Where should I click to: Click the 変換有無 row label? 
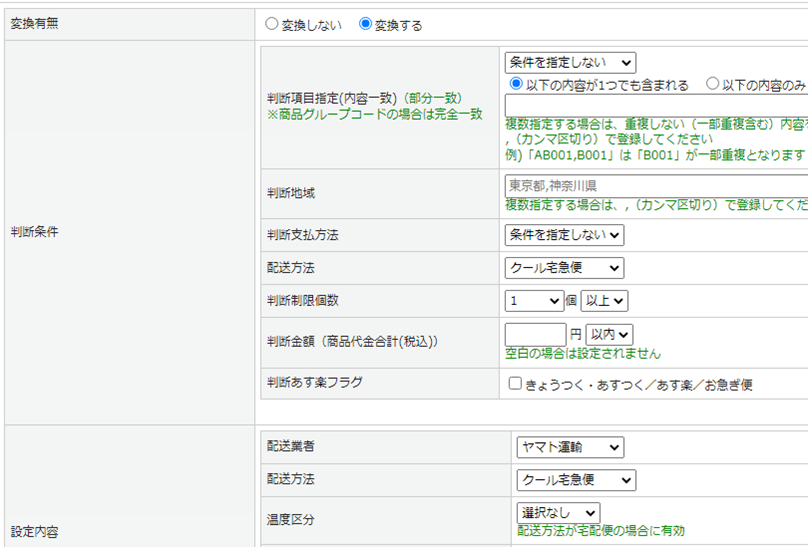click(35, 24)
